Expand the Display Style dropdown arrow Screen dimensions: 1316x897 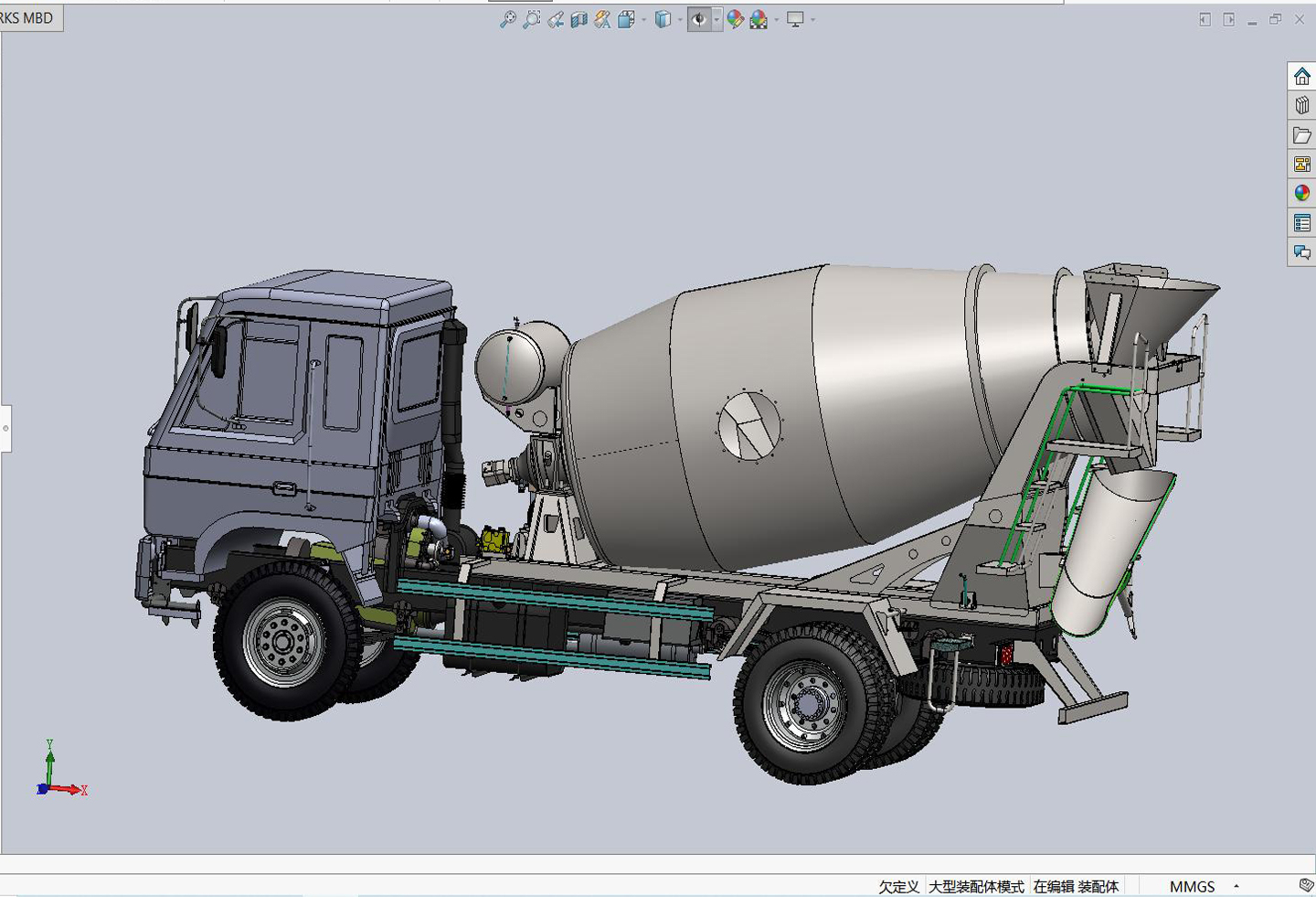coord(680,19)
